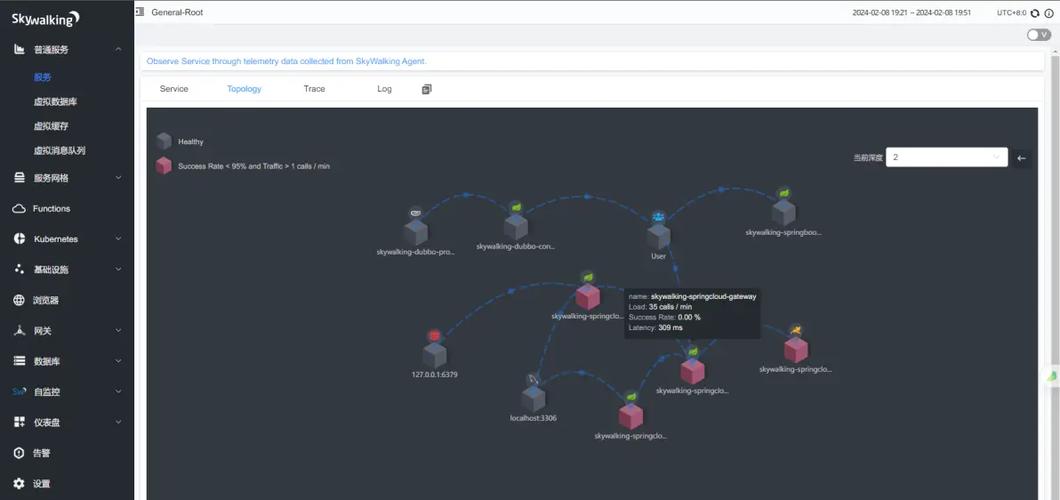The width and height of the screenshot is (1060, 500).
Task: Switch to the Service tab
Action: [x=174, y=89]
